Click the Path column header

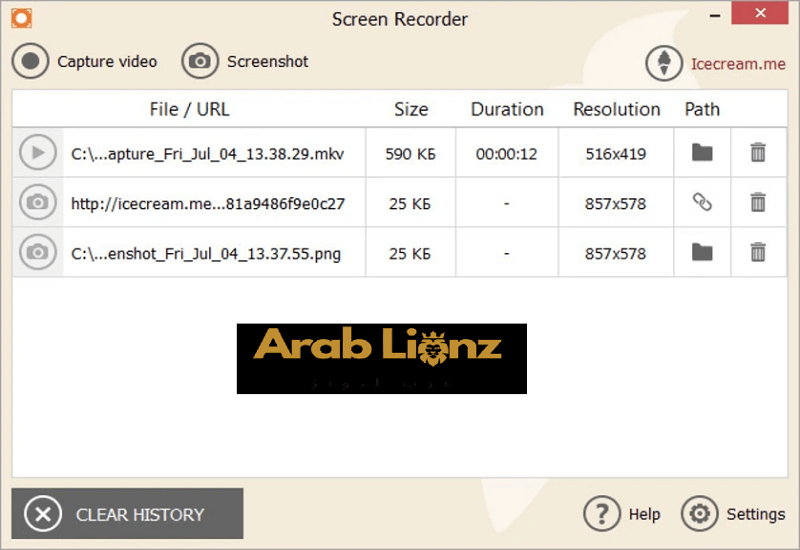point(702,109)
